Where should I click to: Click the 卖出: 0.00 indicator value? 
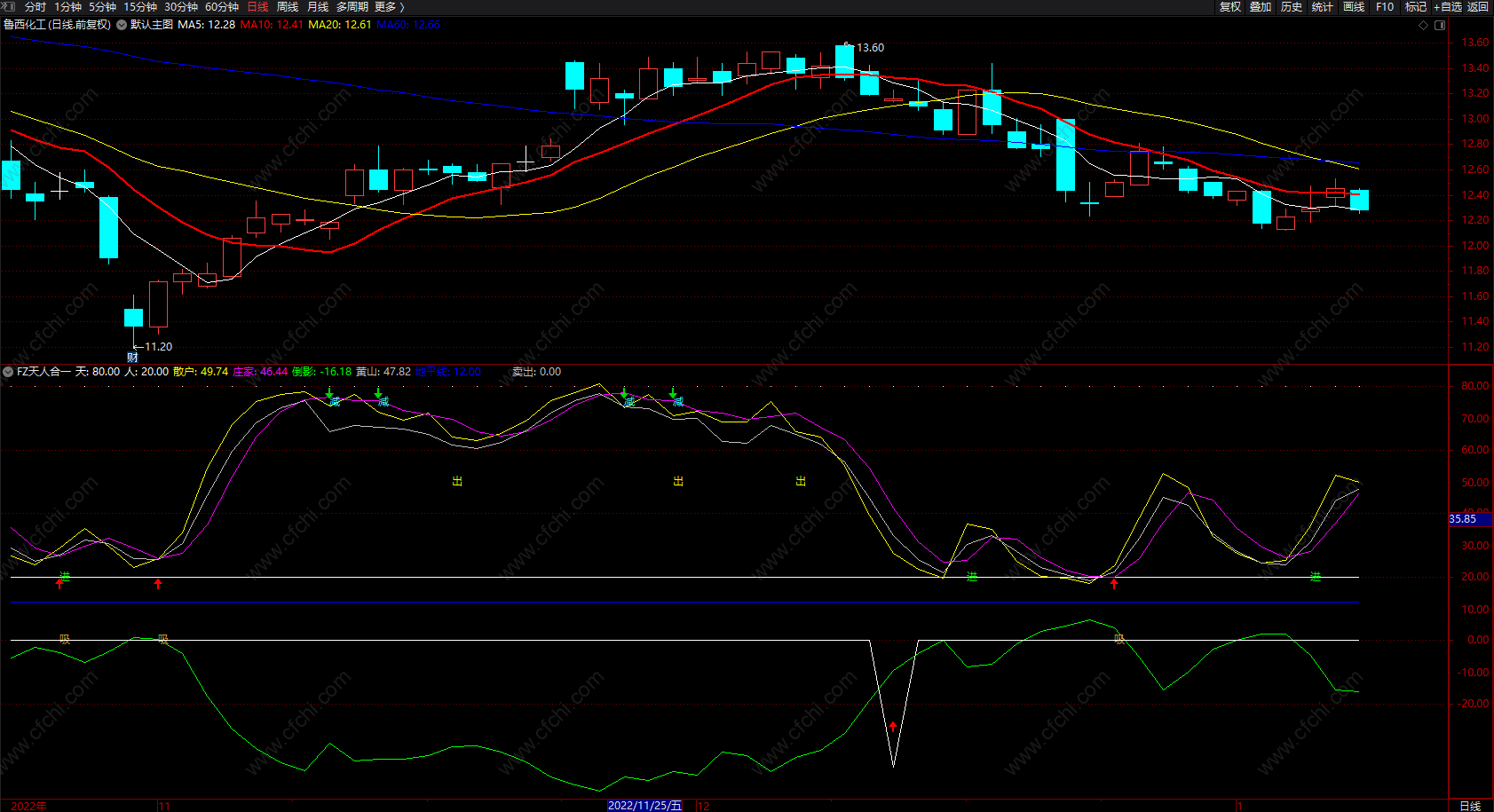pyautogui.click(x=536, y=372)
